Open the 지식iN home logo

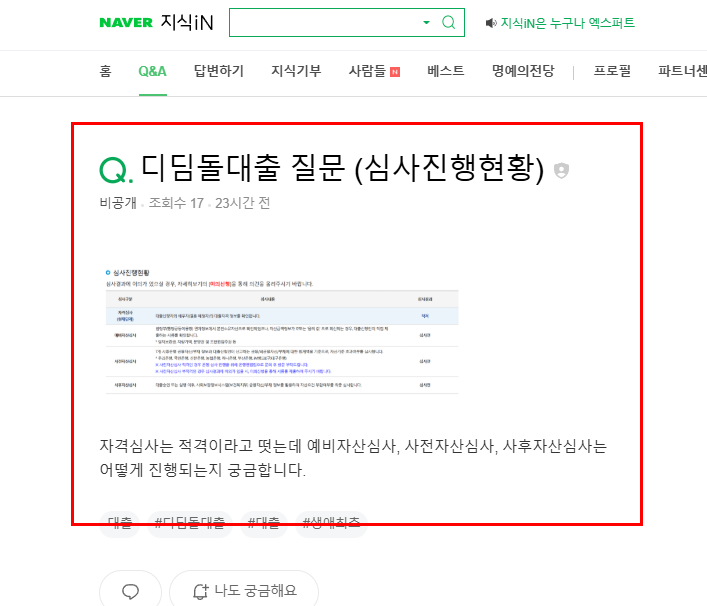click(187, 23)
